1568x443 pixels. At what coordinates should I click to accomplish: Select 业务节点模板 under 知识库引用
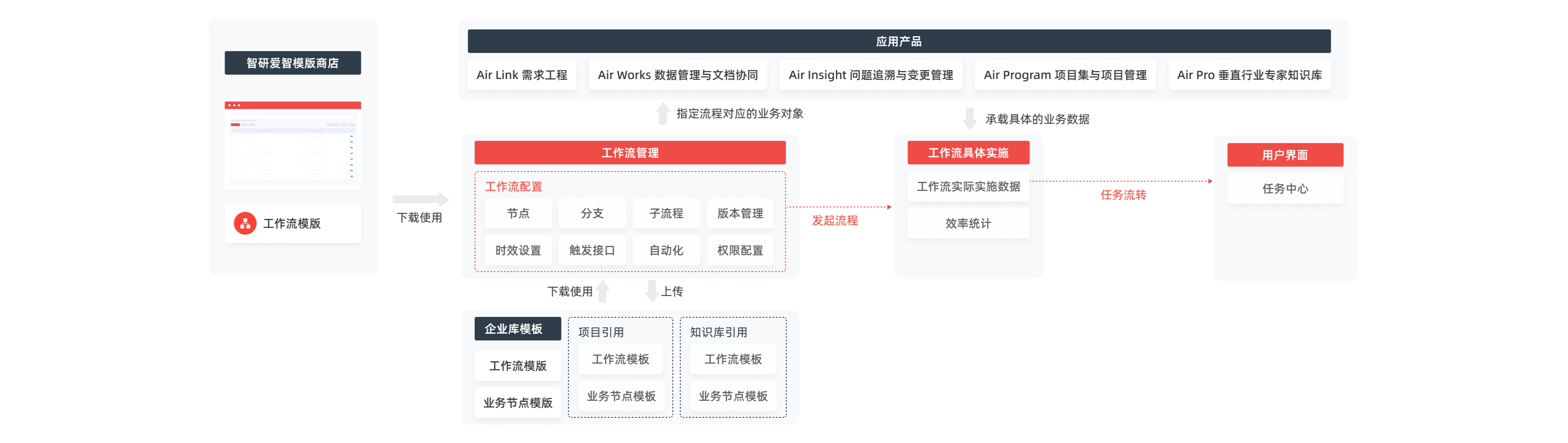733,396
